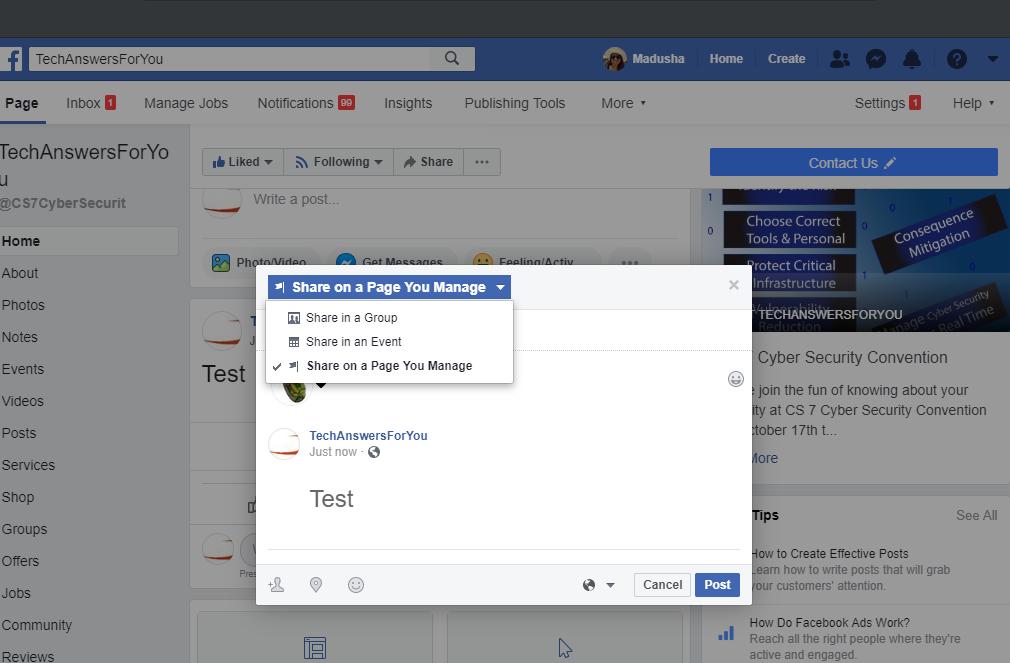Open the Manage Jobs tab
This screenshot has height=663, width=1010.
tap(186, 103)
